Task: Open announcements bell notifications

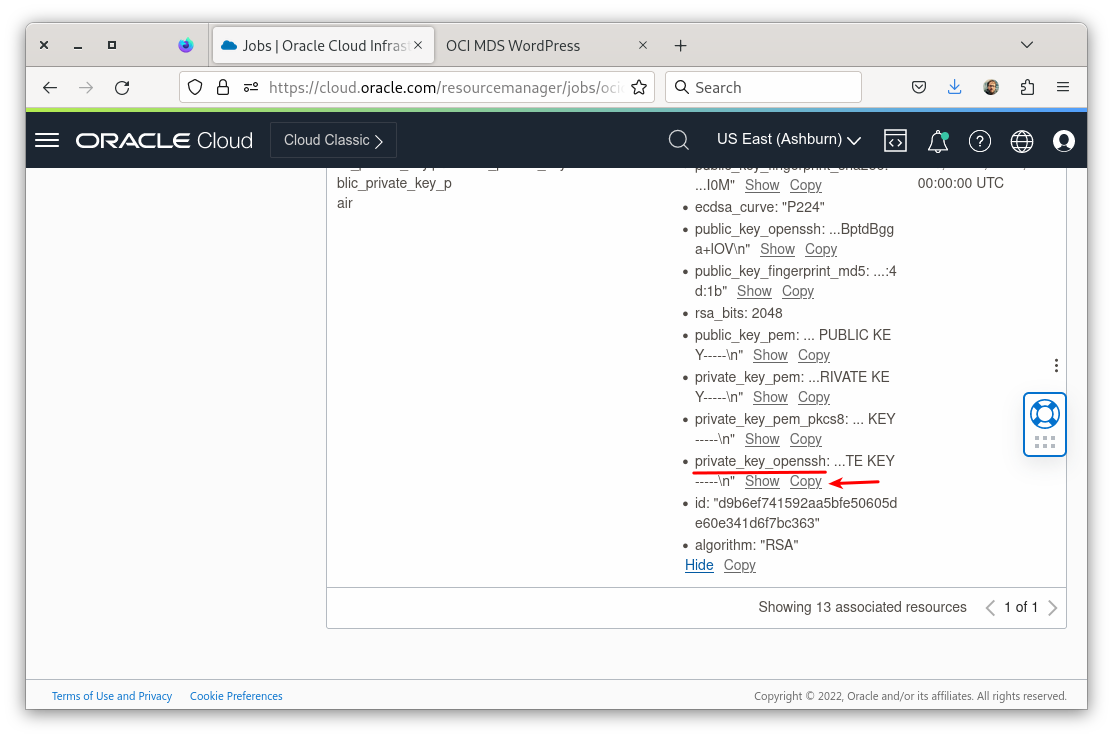Action: [938, 141]
